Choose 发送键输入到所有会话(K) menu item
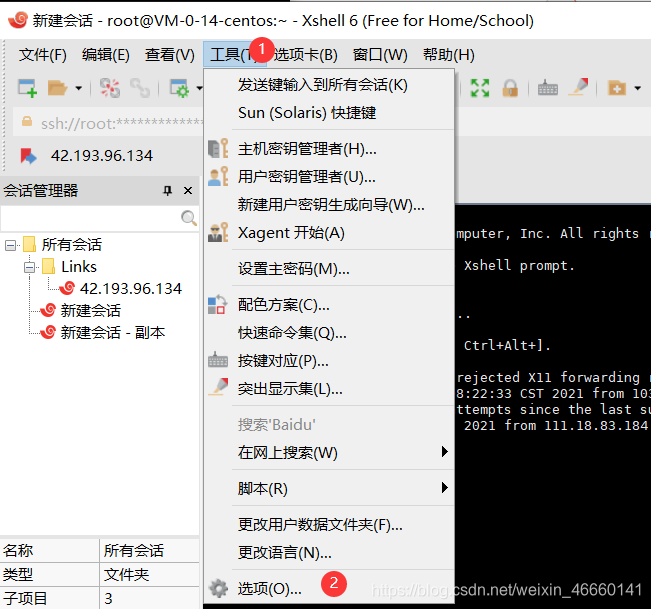Image resolution: width=651 pixels, height=609 pixels. point(329,85)
